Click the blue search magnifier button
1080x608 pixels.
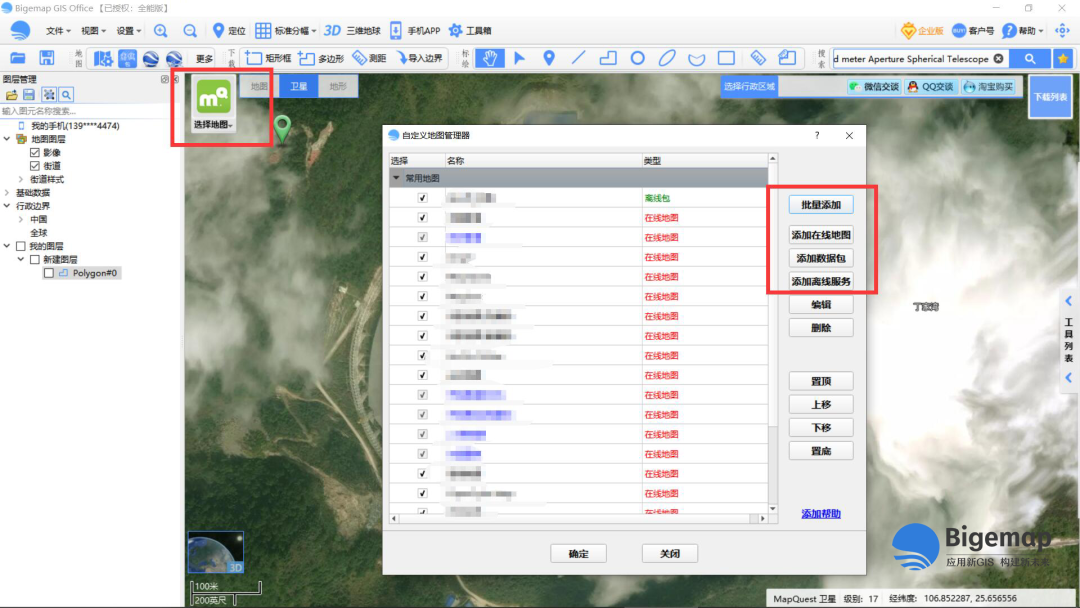1030,59
